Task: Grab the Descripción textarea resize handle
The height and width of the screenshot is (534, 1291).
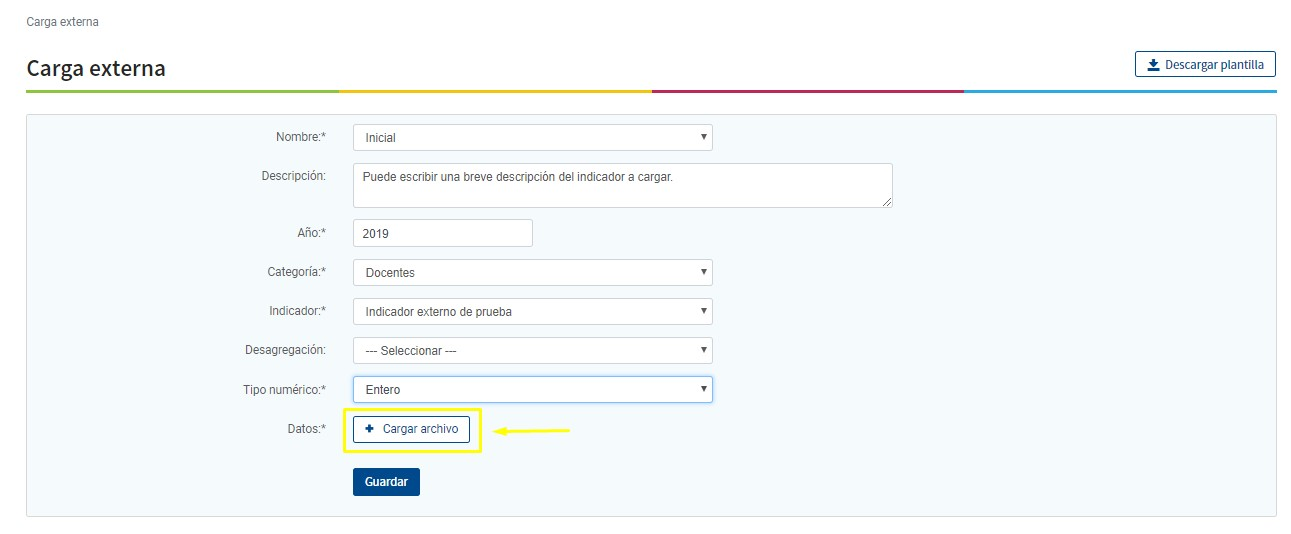Action: [x=886, y=202]
